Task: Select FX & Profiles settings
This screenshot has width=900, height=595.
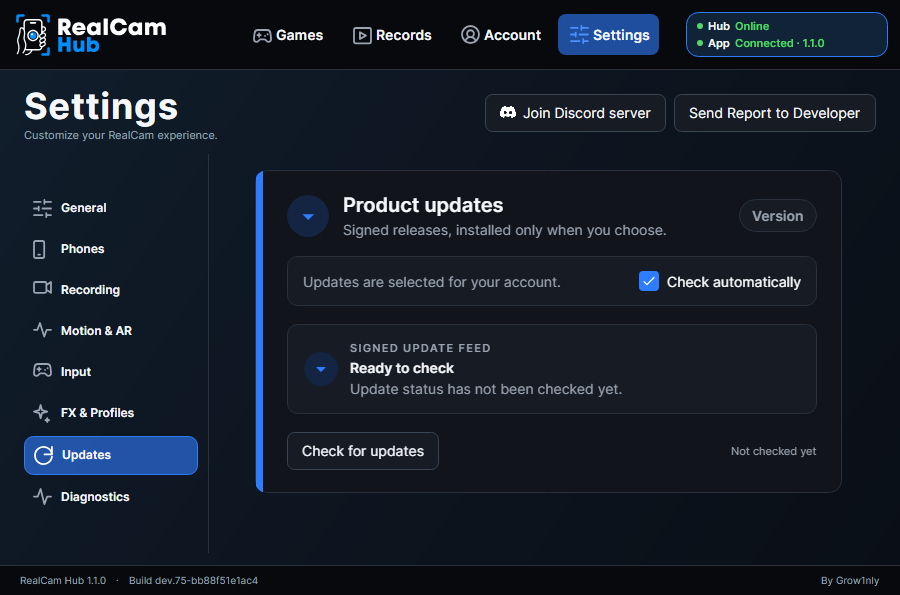Action: click(111, 413)
